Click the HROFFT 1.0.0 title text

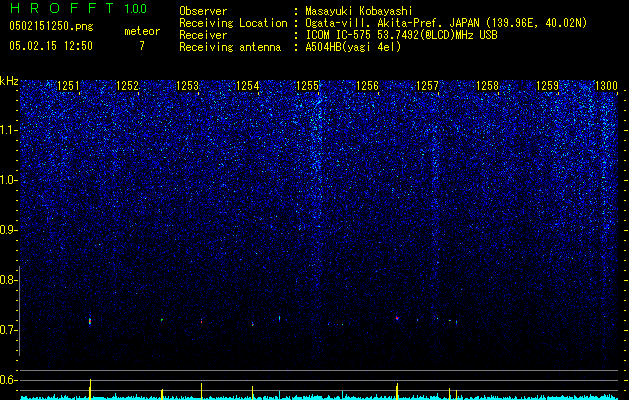tap(78, 8)
